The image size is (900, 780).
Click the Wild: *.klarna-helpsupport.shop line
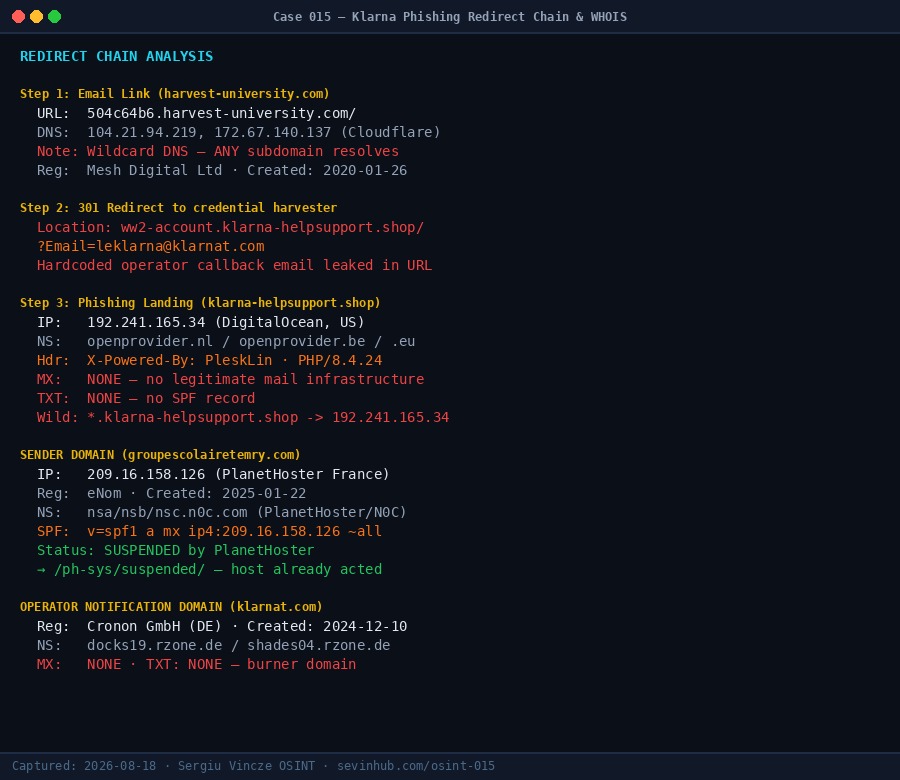pyautogui.click(x=243, y=417)
